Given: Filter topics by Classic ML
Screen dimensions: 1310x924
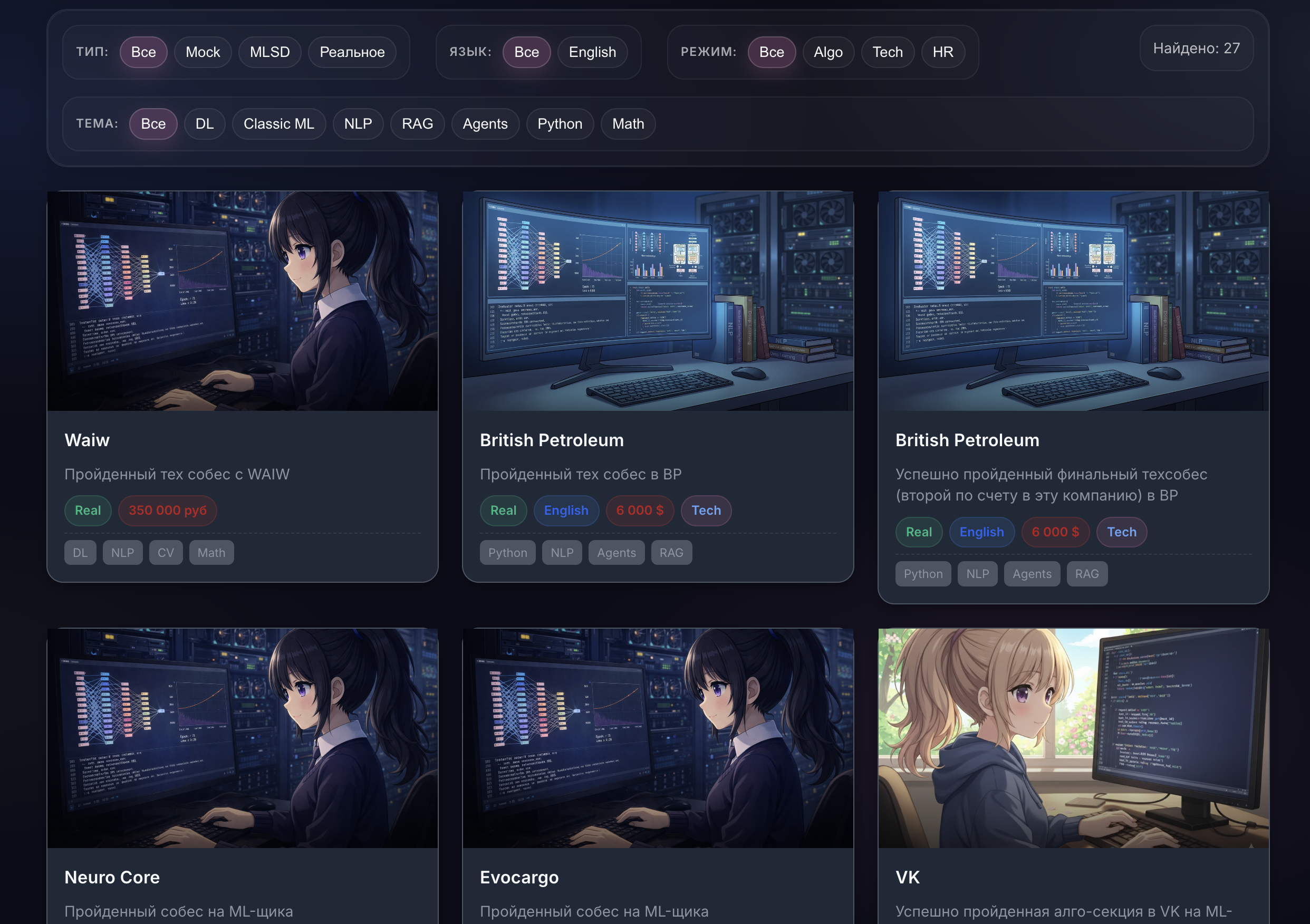Looking at the screenshot, I should 279,124.
